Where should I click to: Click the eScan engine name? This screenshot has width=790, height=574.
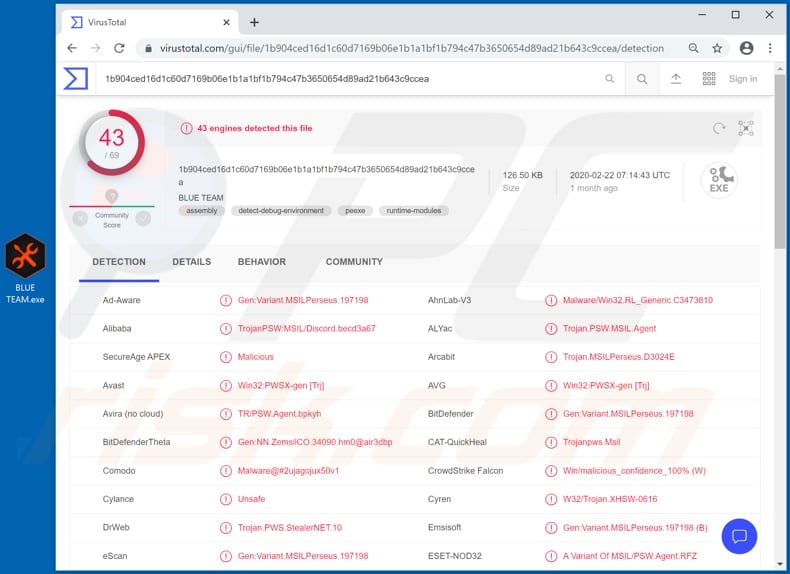coord(115,556)
